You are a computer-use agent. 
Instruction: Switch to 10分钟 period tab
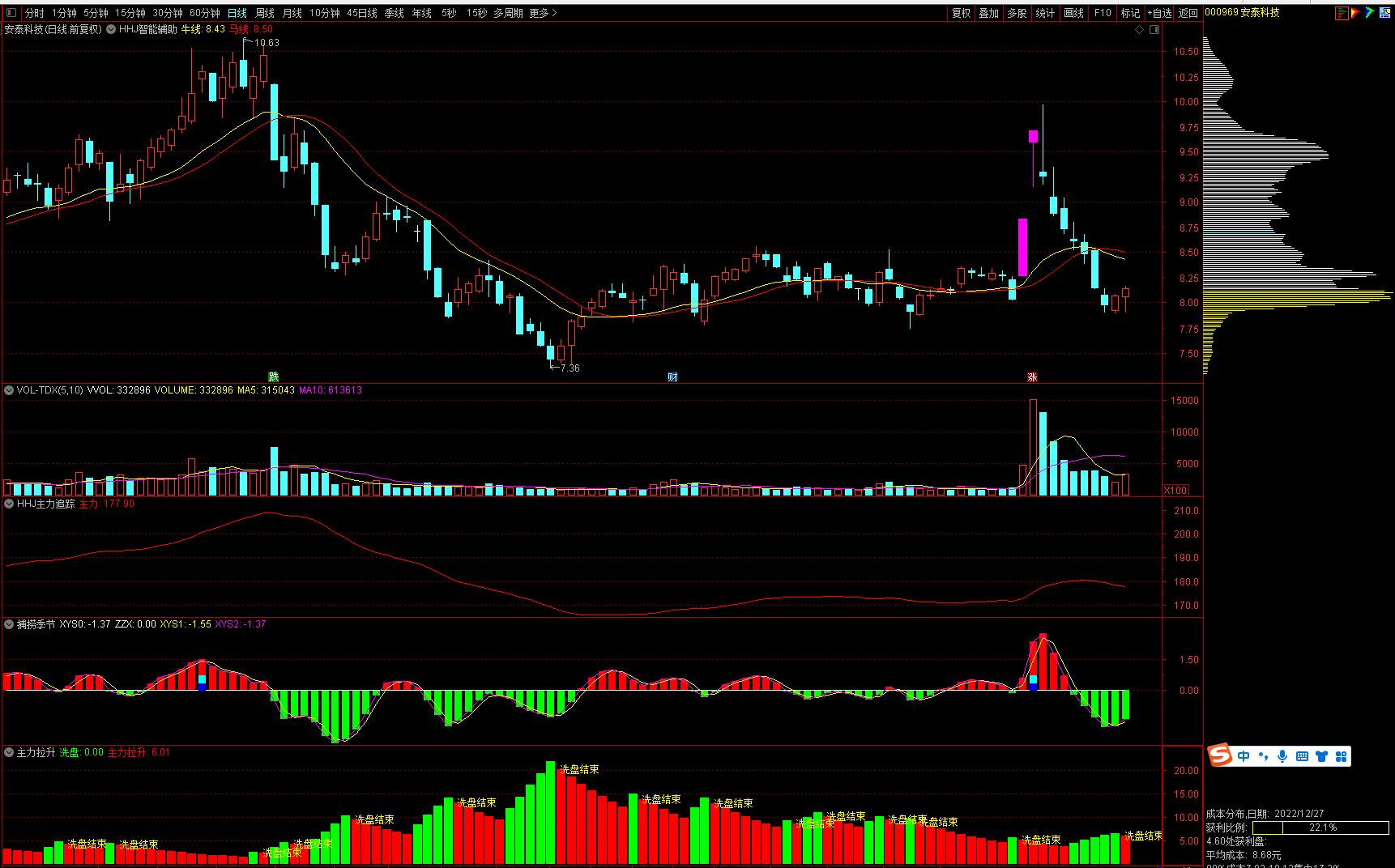coord(325,13)
